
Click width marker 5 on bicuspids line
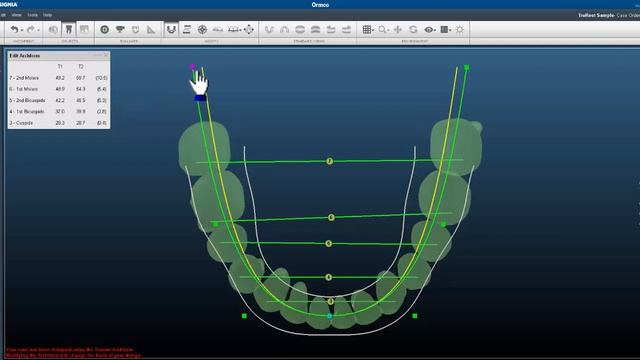(x=329, y=244)
